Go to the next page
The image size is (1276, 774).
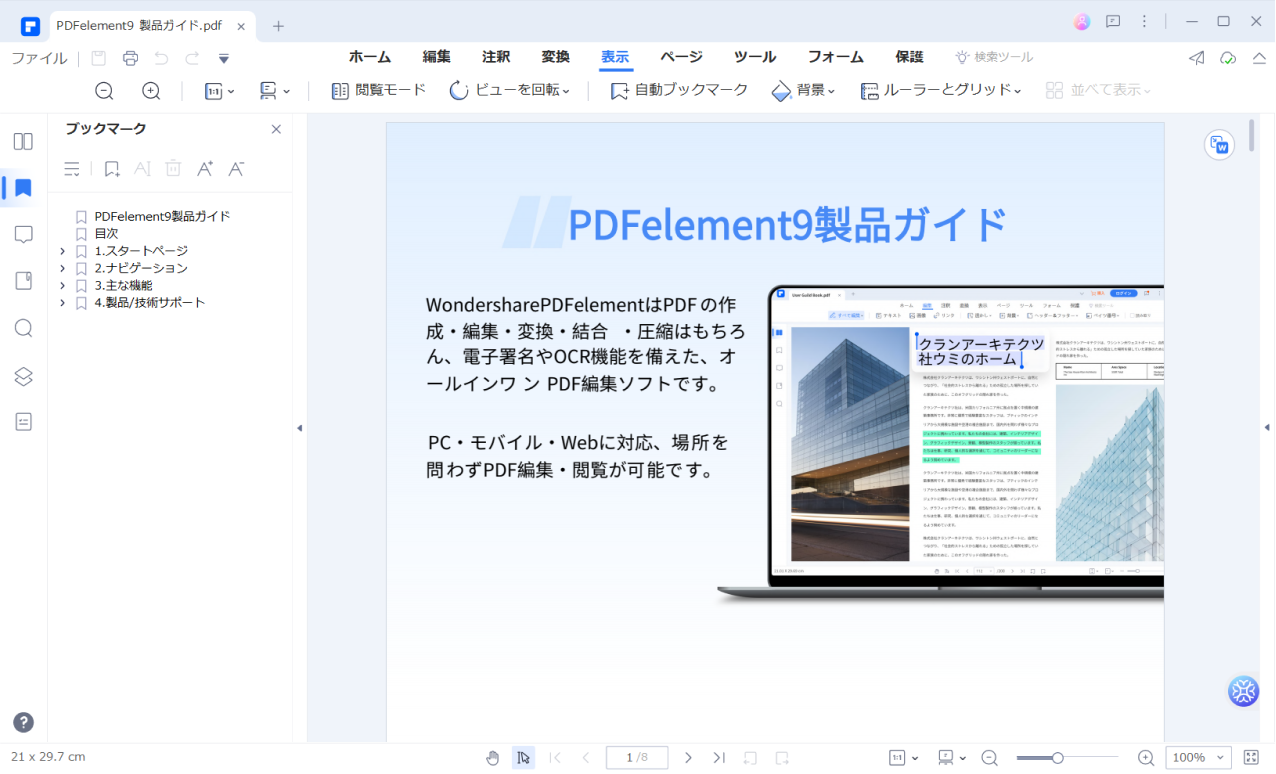(x=688, y=758)
